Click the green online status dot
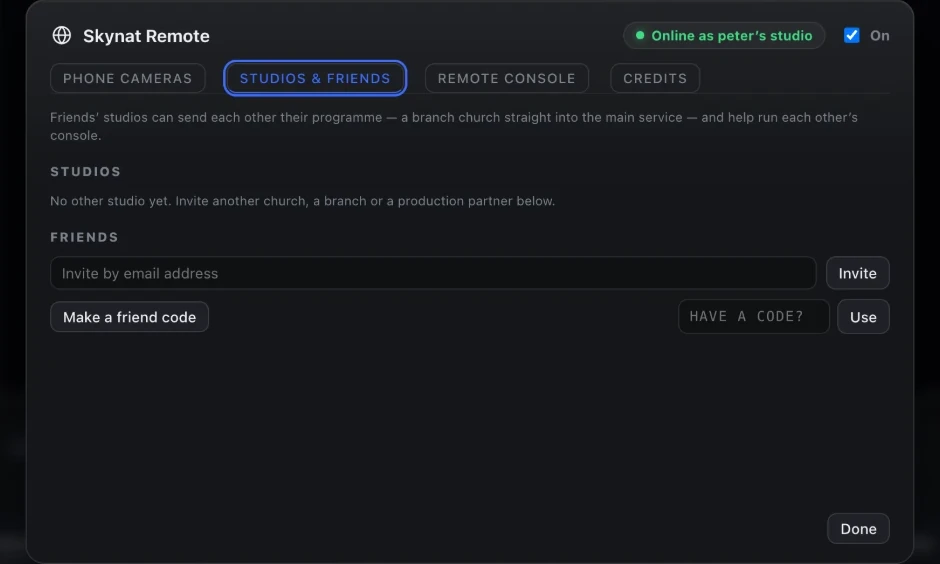 pyautogui.click(x=640, y=35)
